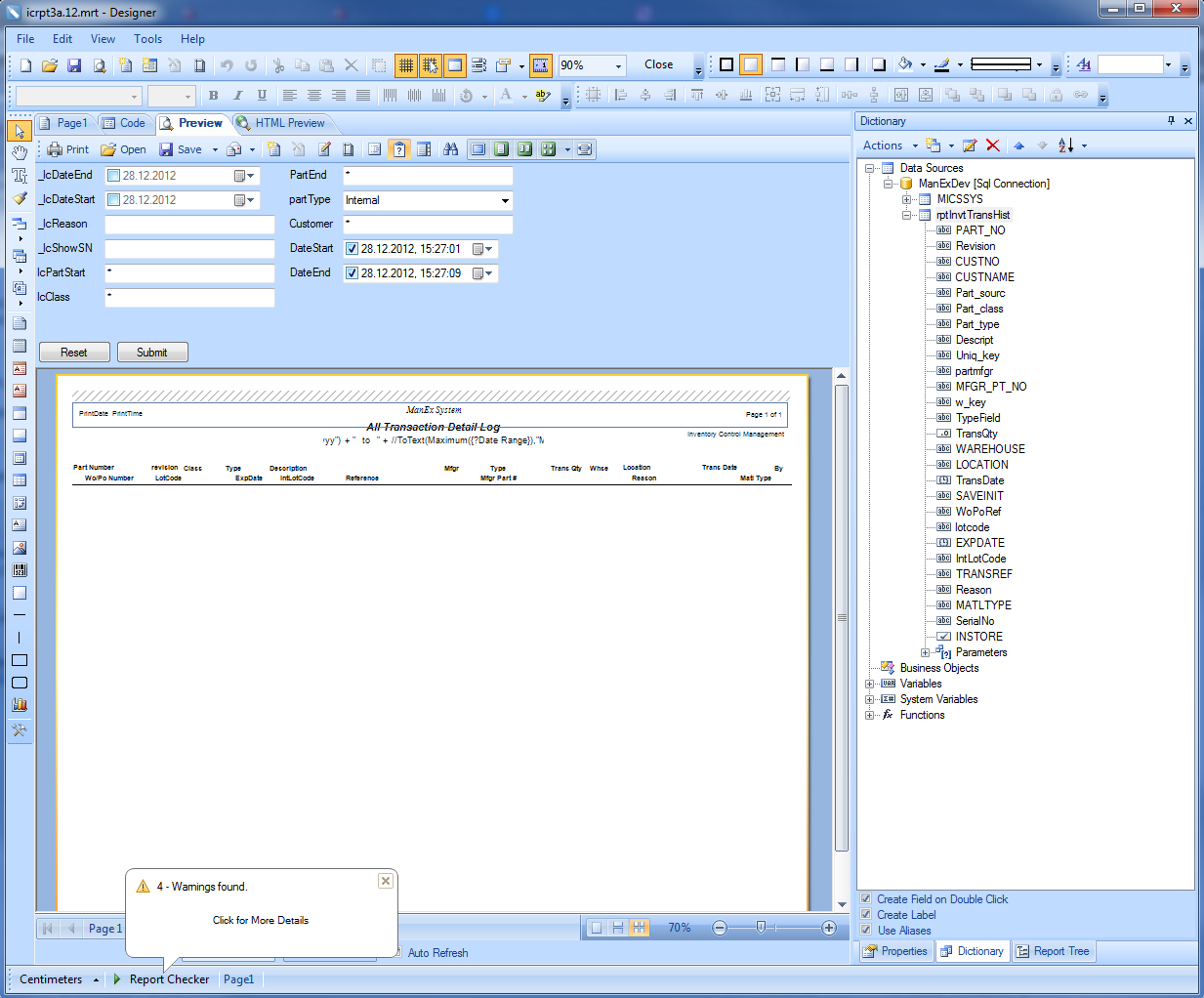Viewport: 1204px width, 998px height.
Task: Click the Bold formatting icon
Action: tap(213, 96)
